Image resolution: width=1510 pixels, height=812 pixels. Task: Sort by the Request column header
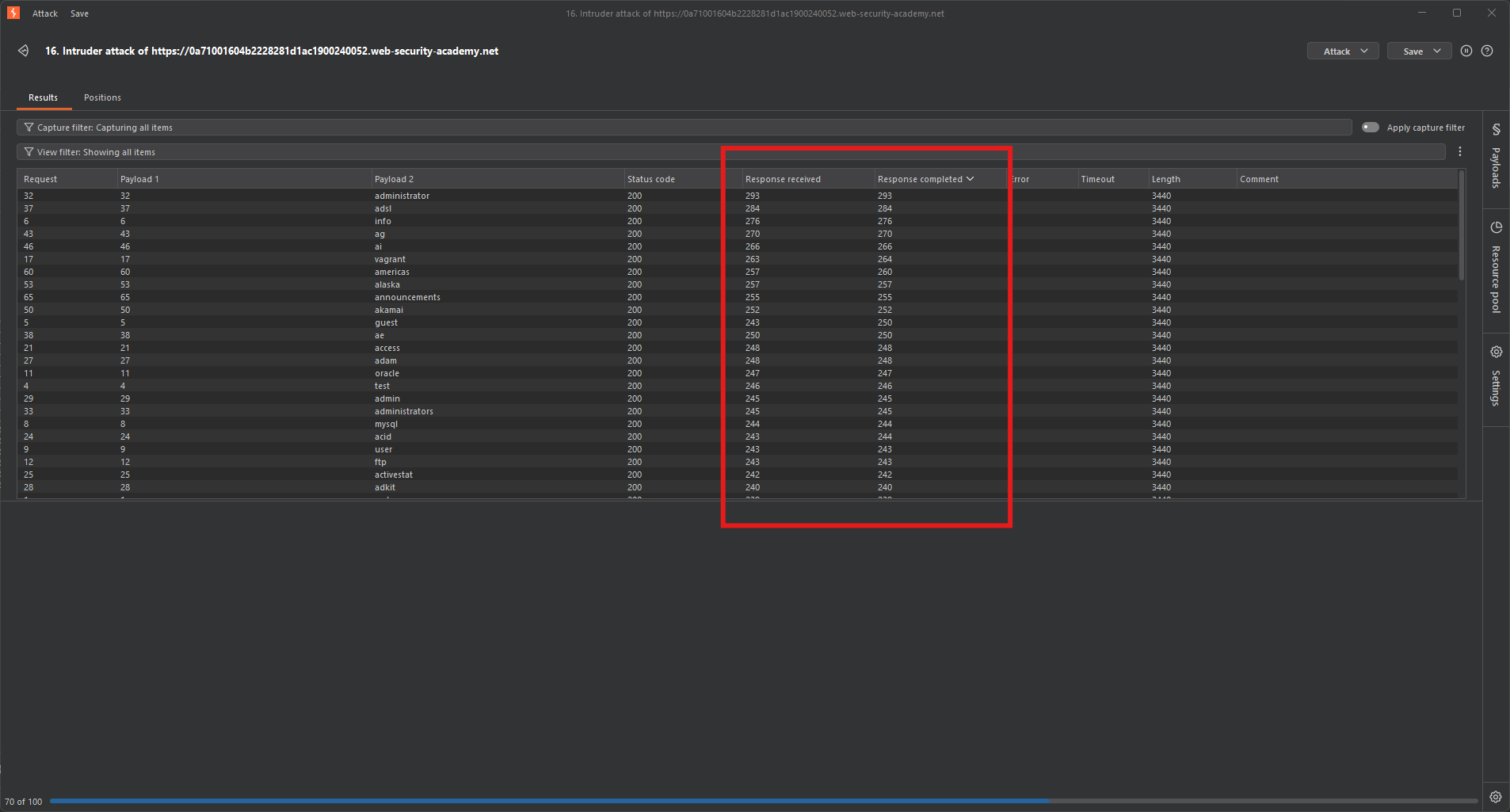pos(68,179)
